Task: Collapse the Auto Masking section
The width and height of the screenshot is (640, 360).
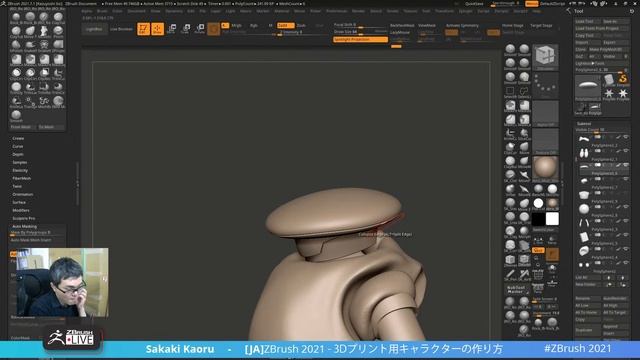Action: [24, 226]
